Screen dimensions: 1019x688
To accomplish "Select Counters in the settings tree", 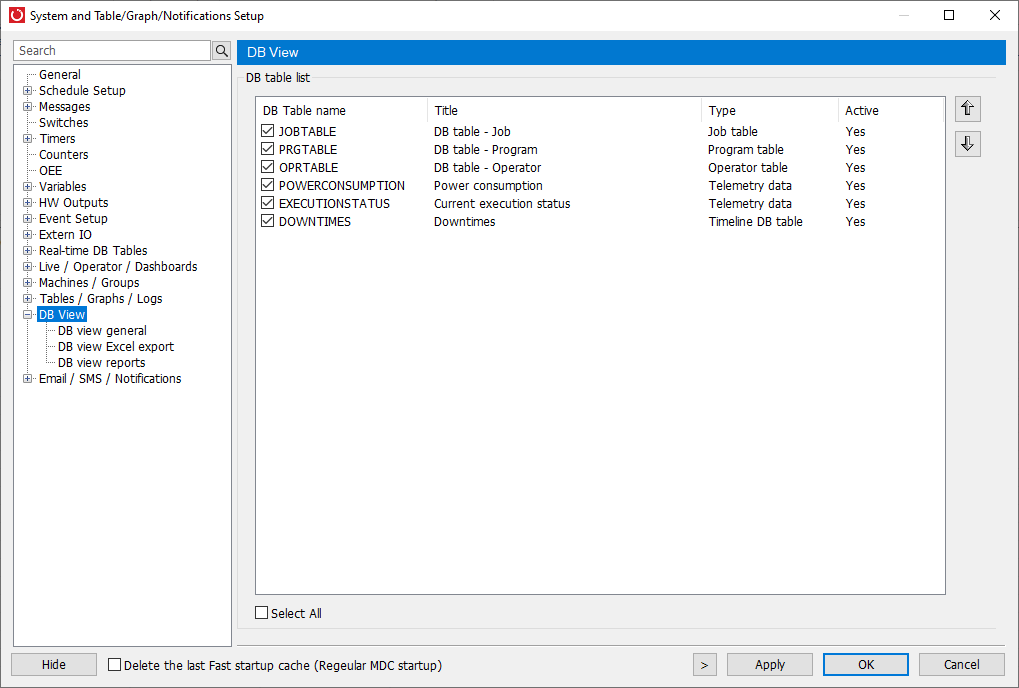I will tap(64, 155).
